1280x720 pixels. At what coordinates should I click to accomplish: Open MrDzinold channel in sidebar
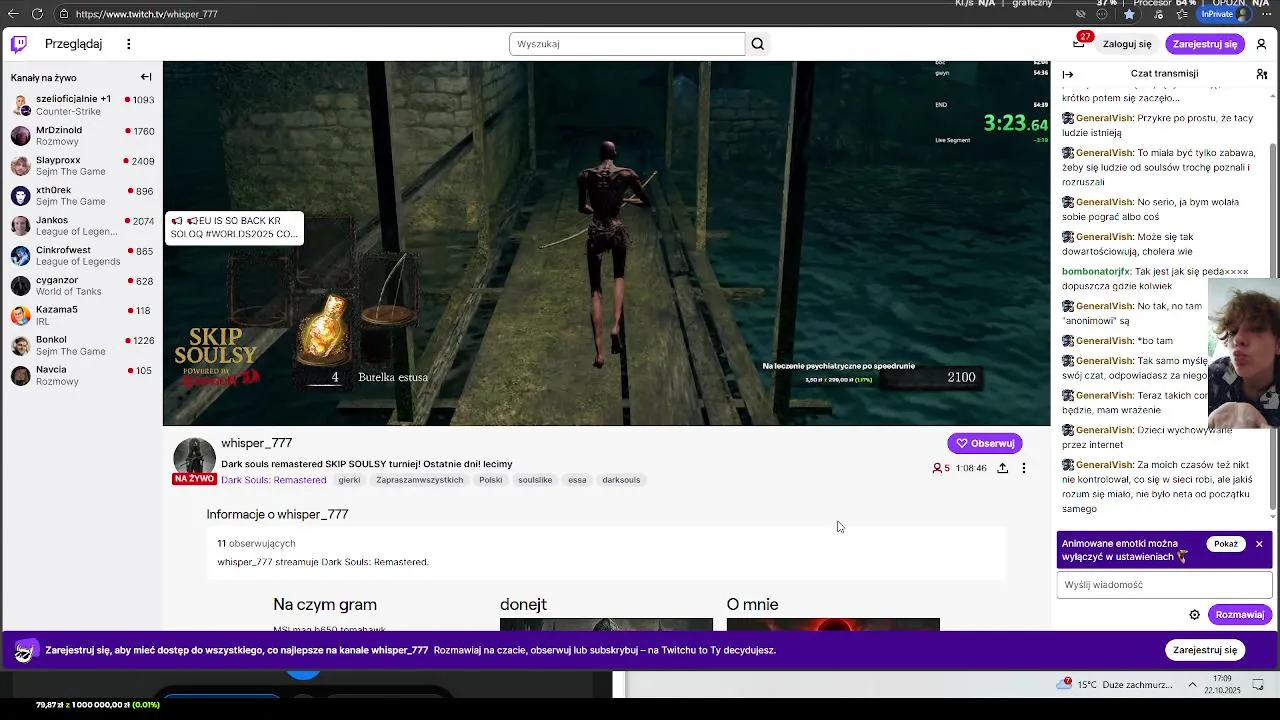[x=82, y=135]
